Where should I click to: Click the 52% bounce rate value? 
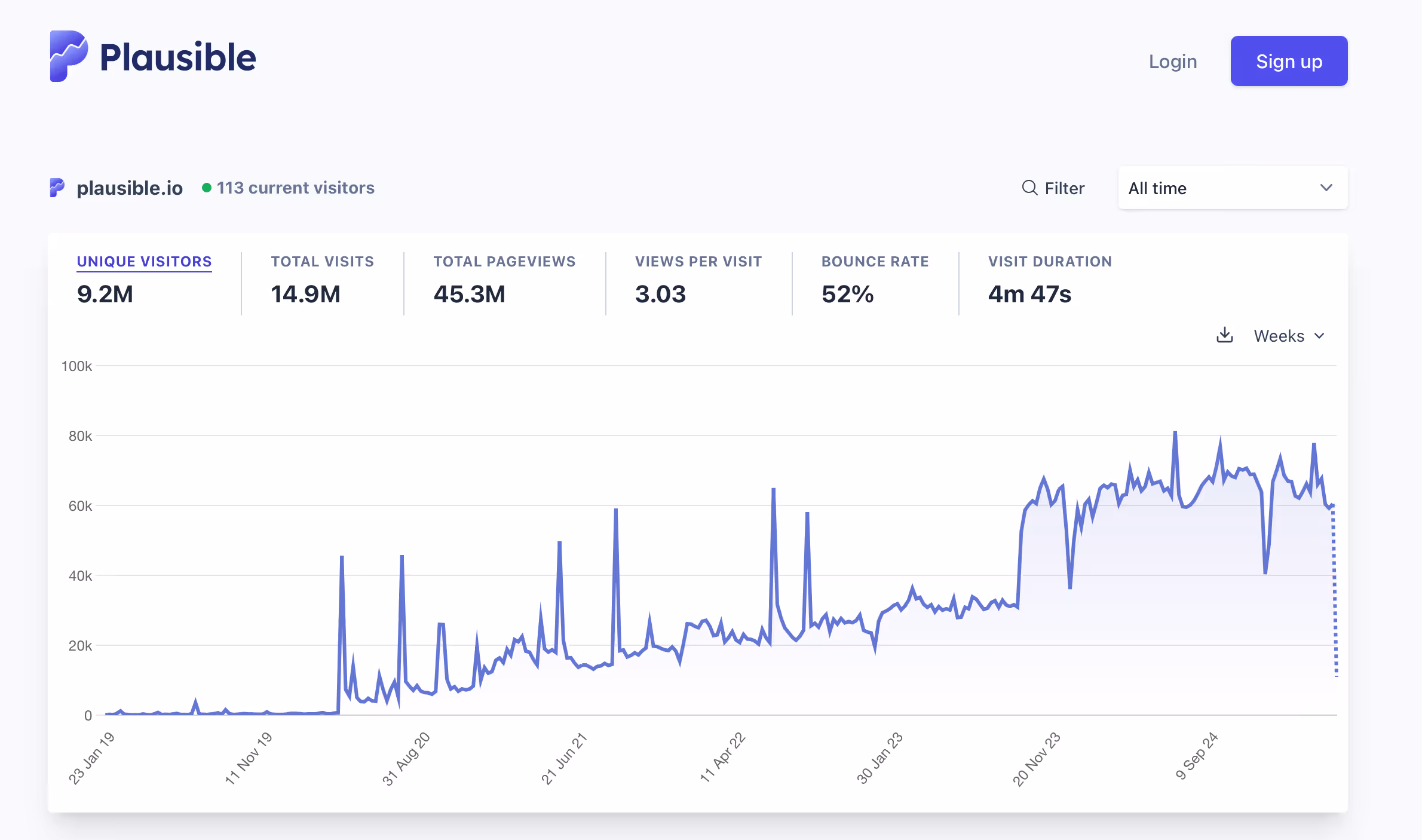point(847,294)
